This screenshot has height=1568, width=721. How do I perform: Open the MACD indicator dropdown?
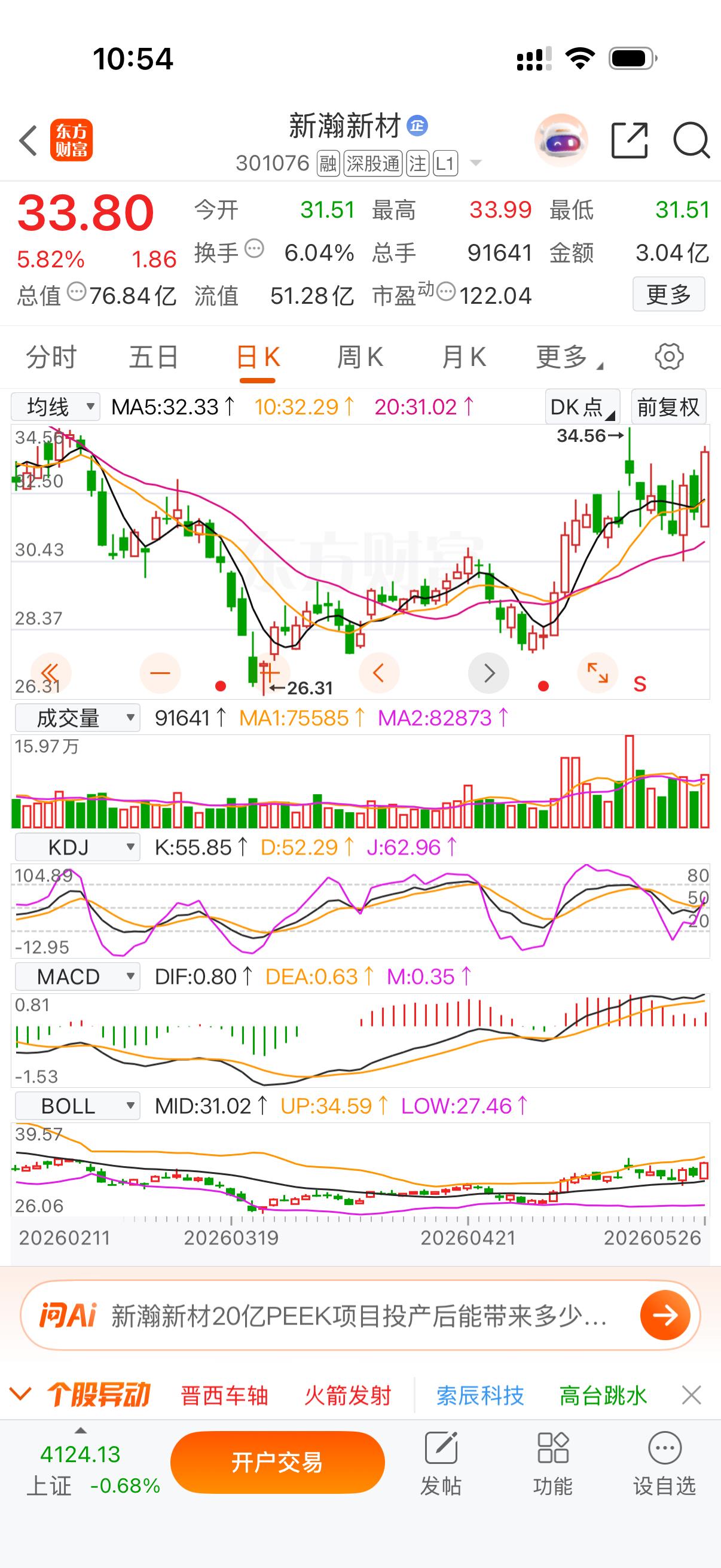click(x=77, y=977)
